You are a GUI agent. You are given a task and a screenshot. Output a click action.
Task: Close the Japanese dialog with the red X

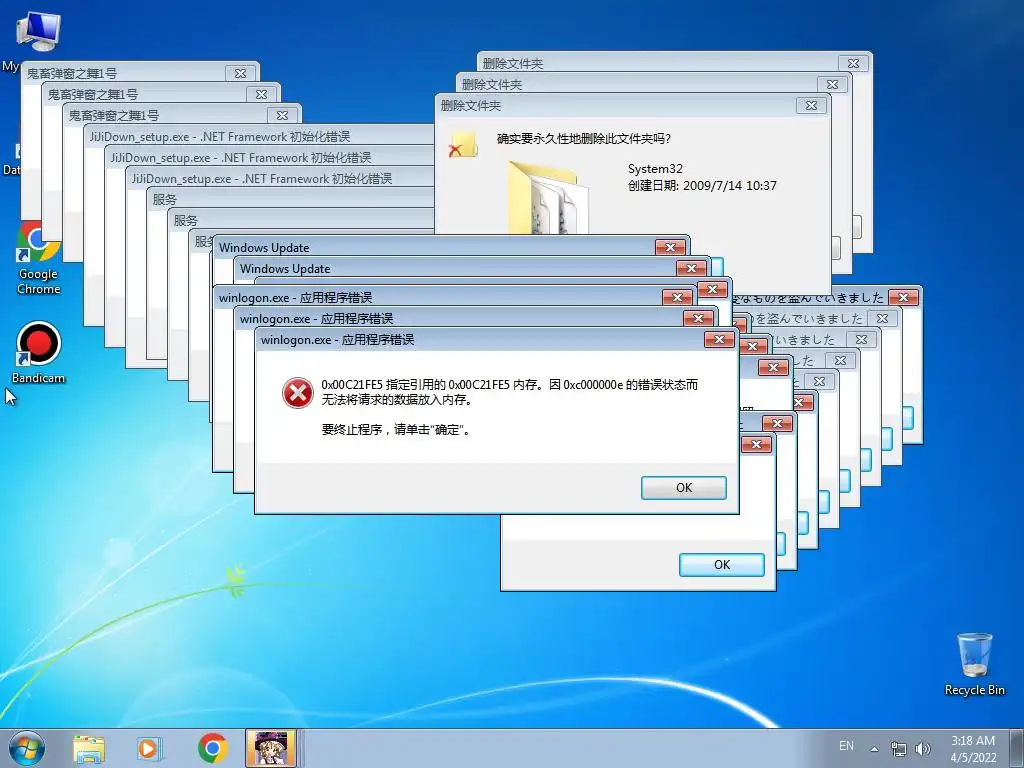(903, 298)
